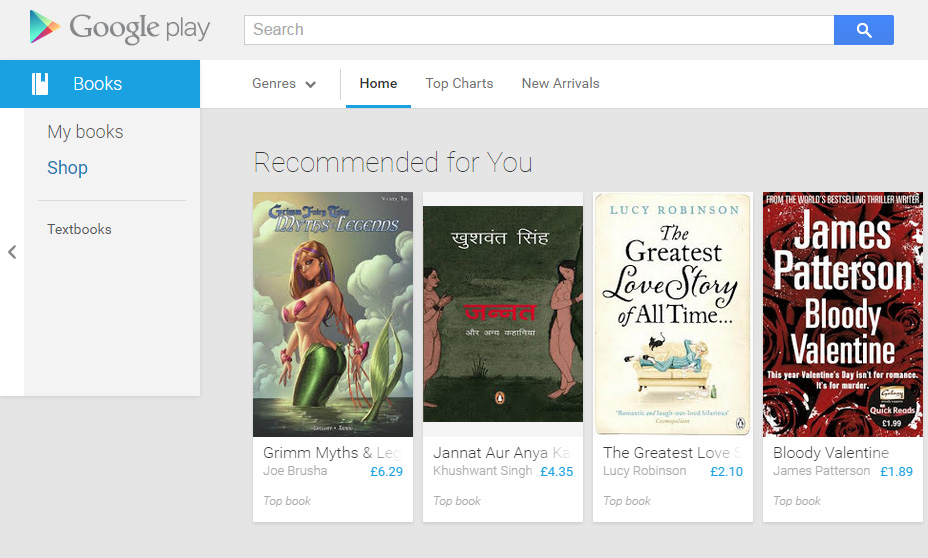Click the Grimm Myths & Leg title
The image size is (928, 558).
coord(333,453)
